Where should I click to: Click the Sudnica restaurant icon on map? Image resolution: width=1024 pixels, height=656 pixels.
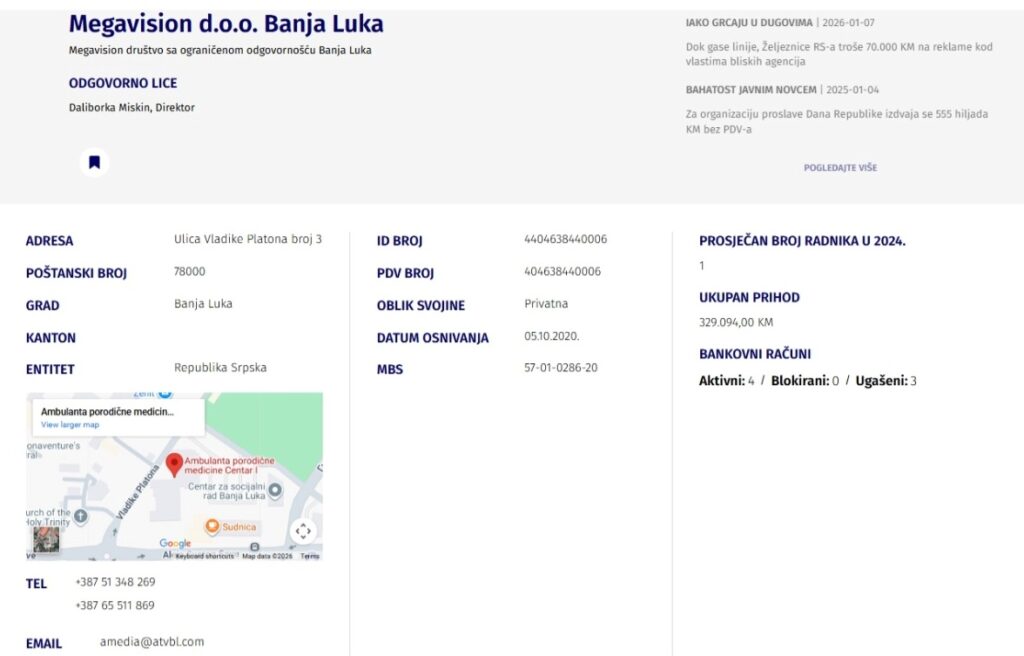point(212,526)
